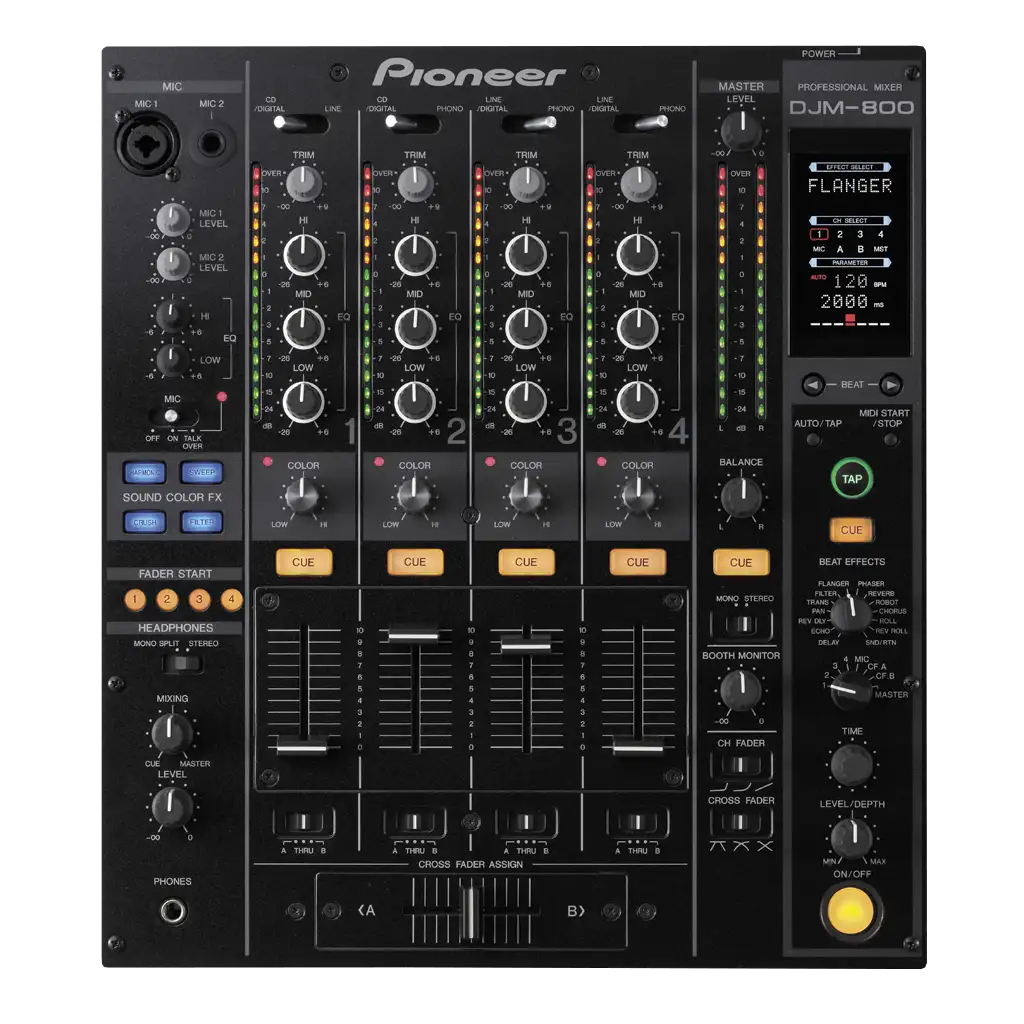Click channel 4 CUE button
1024x1024 pixels.
(637, 562)
